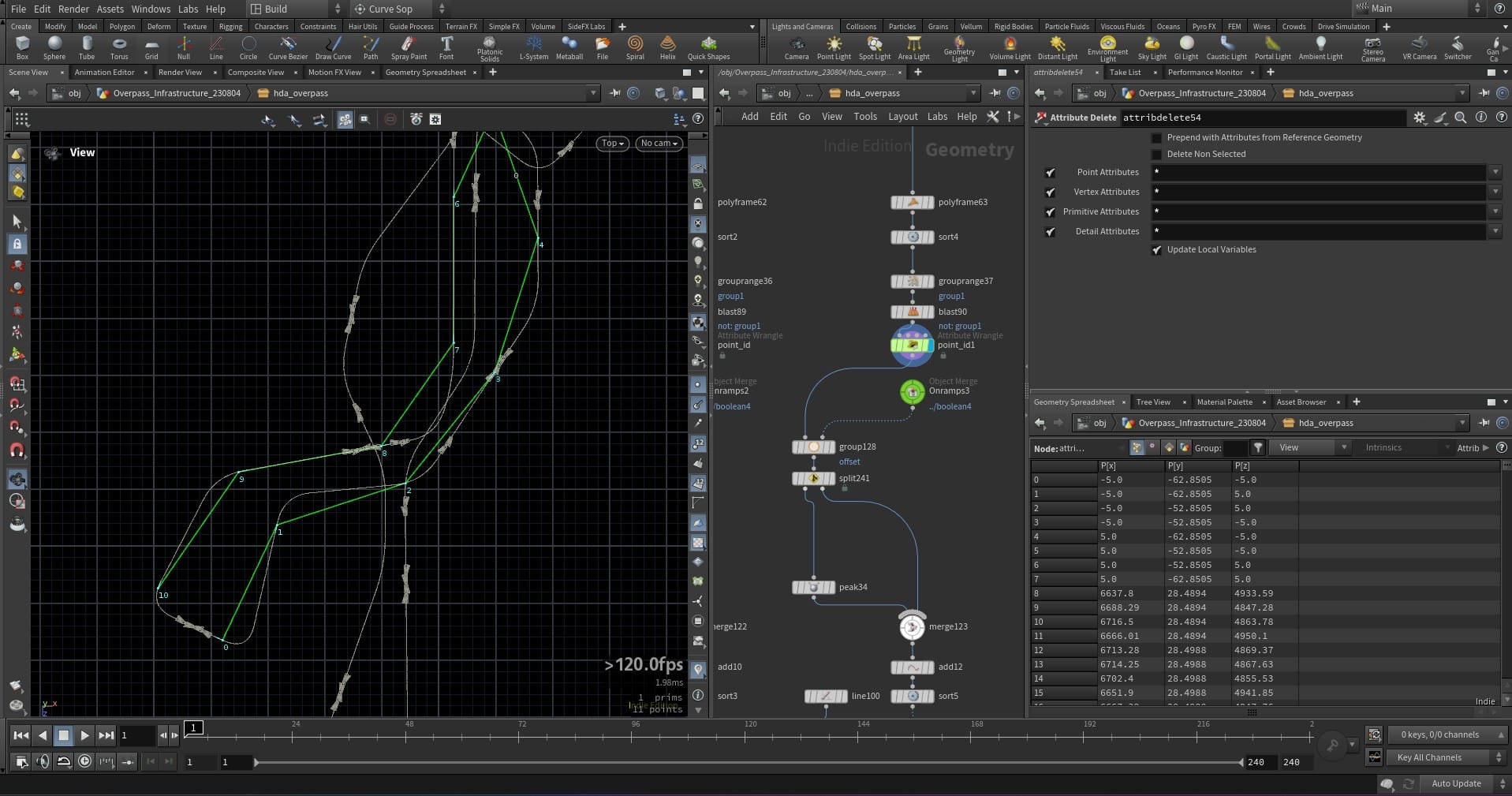
Task: Select the Spray Paint tool
Action: [x=409, y=47]
